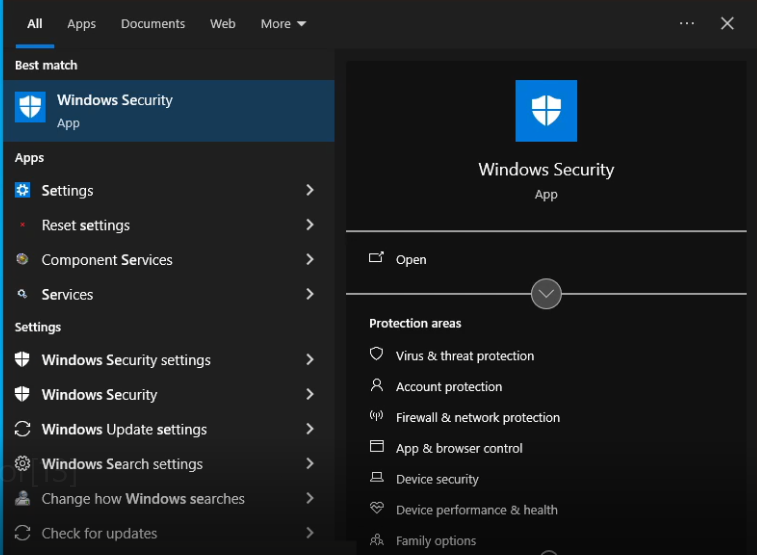Click the Services magnifier icon
The width and height of the screenshot is (757, 555).
coord(22,294)
